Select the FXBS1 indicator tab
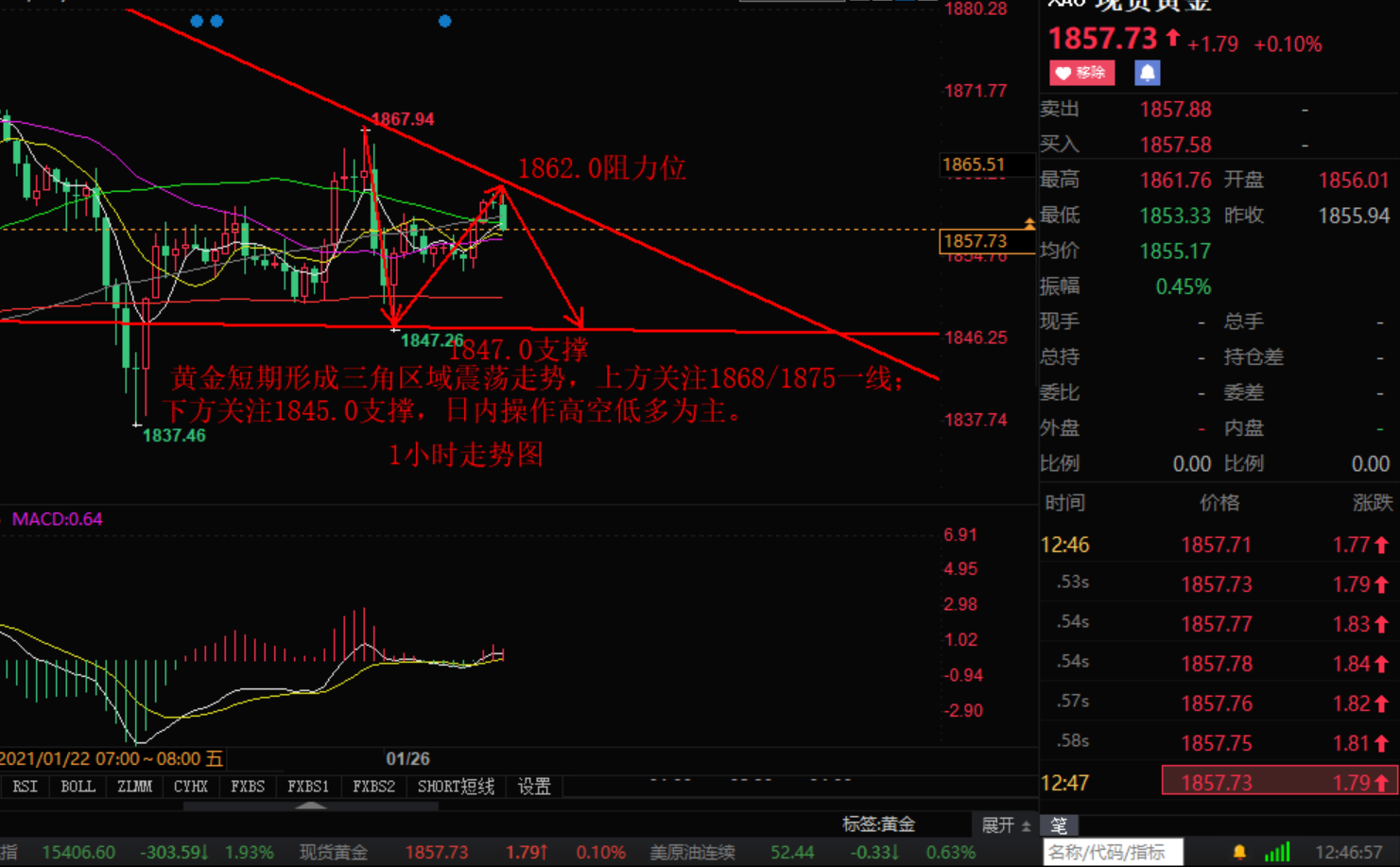 point(308,787)
